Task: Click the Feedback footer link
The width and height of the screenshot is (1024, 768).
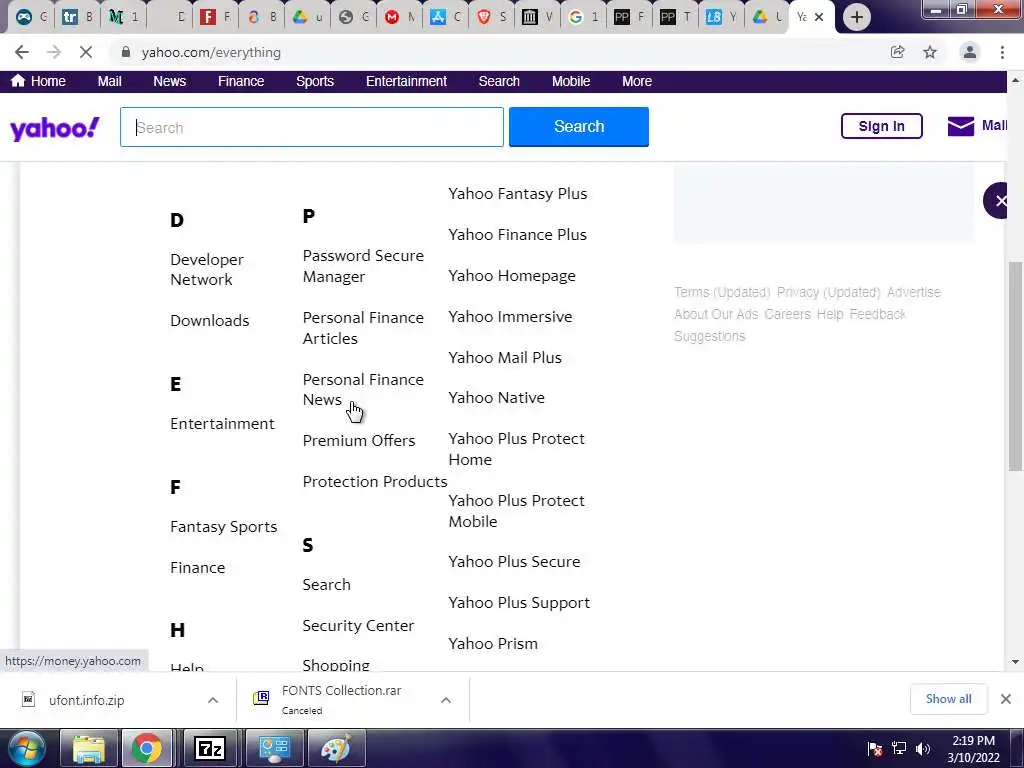Action: [877, 314]
